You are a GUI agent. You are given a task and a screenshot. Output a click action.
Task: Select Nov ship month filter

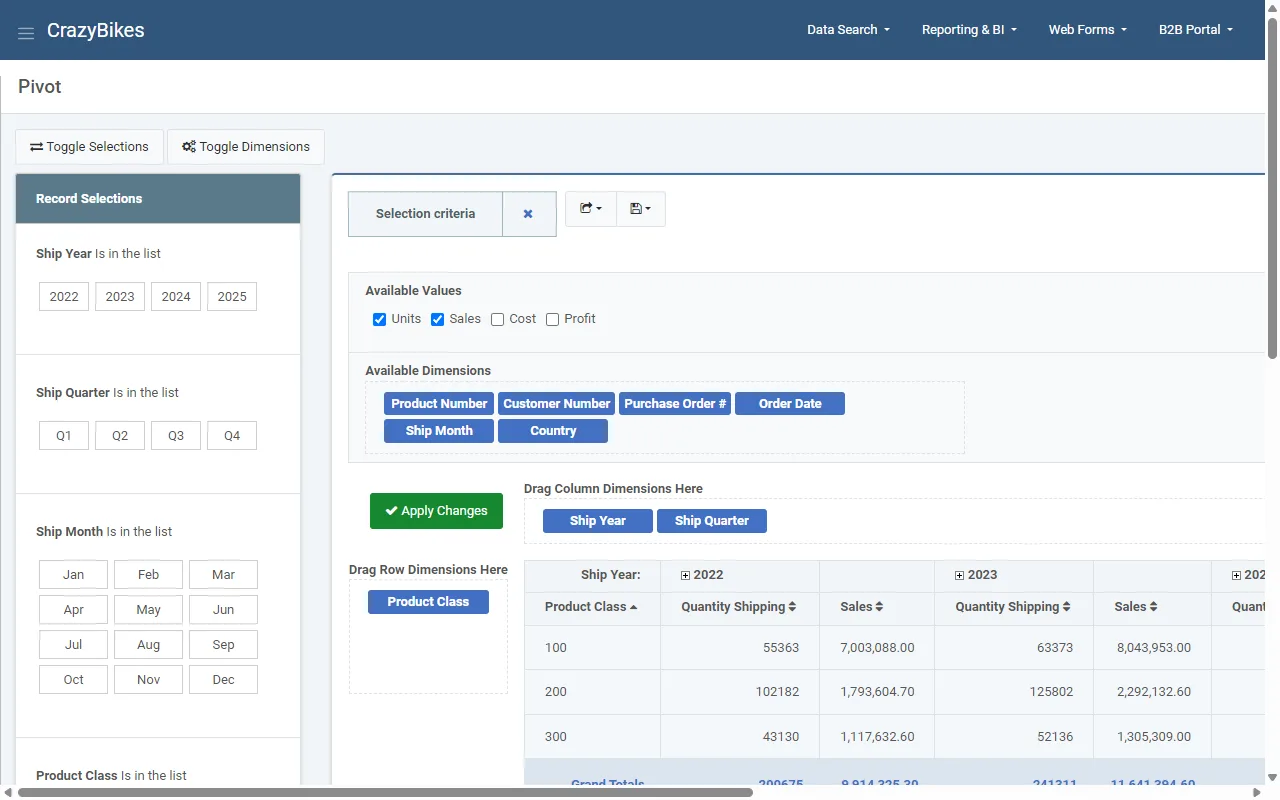pos(148,680)
